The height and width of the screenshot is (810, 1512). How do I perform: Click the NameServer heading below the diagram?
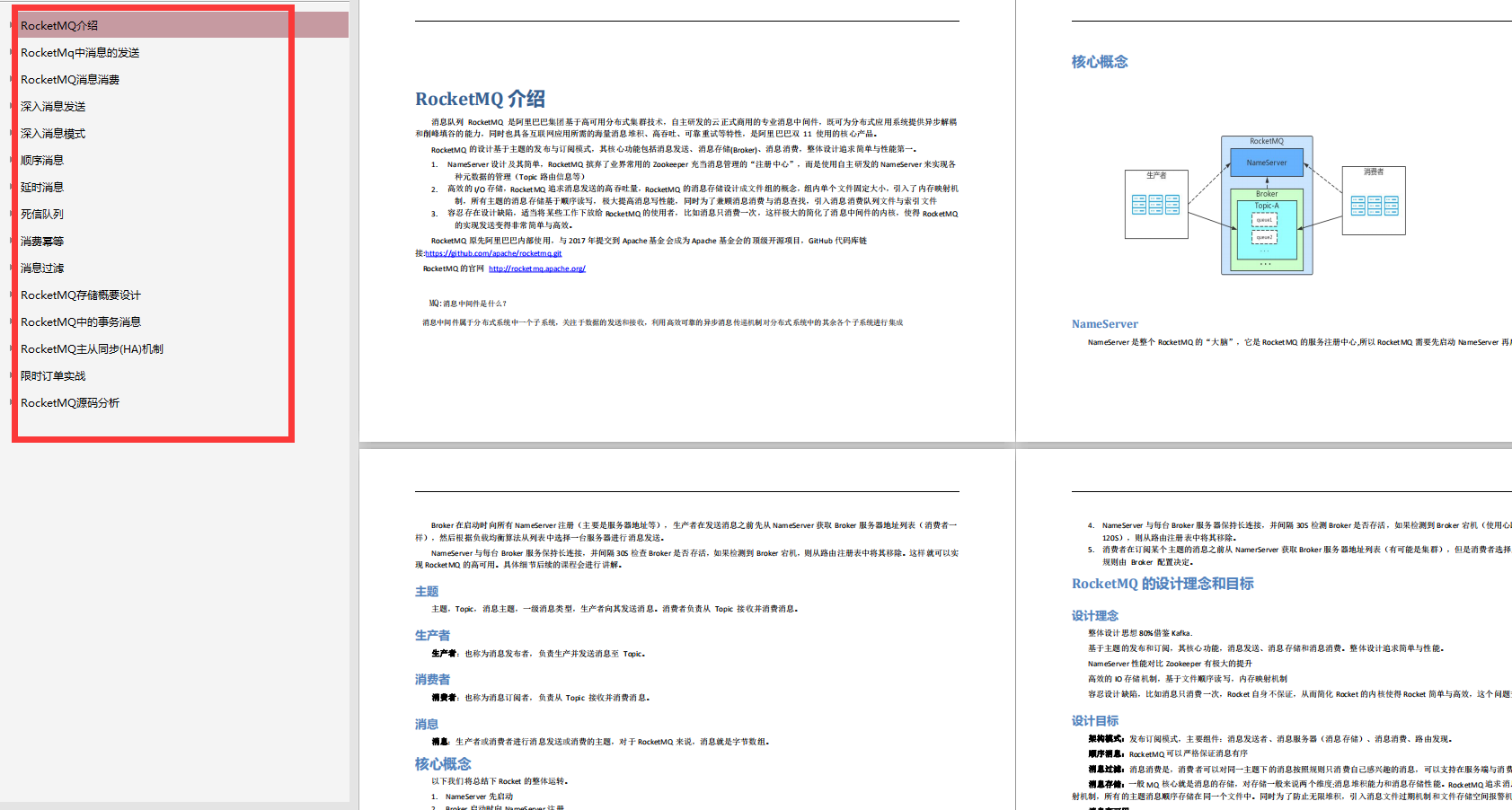coord(1105,324)
